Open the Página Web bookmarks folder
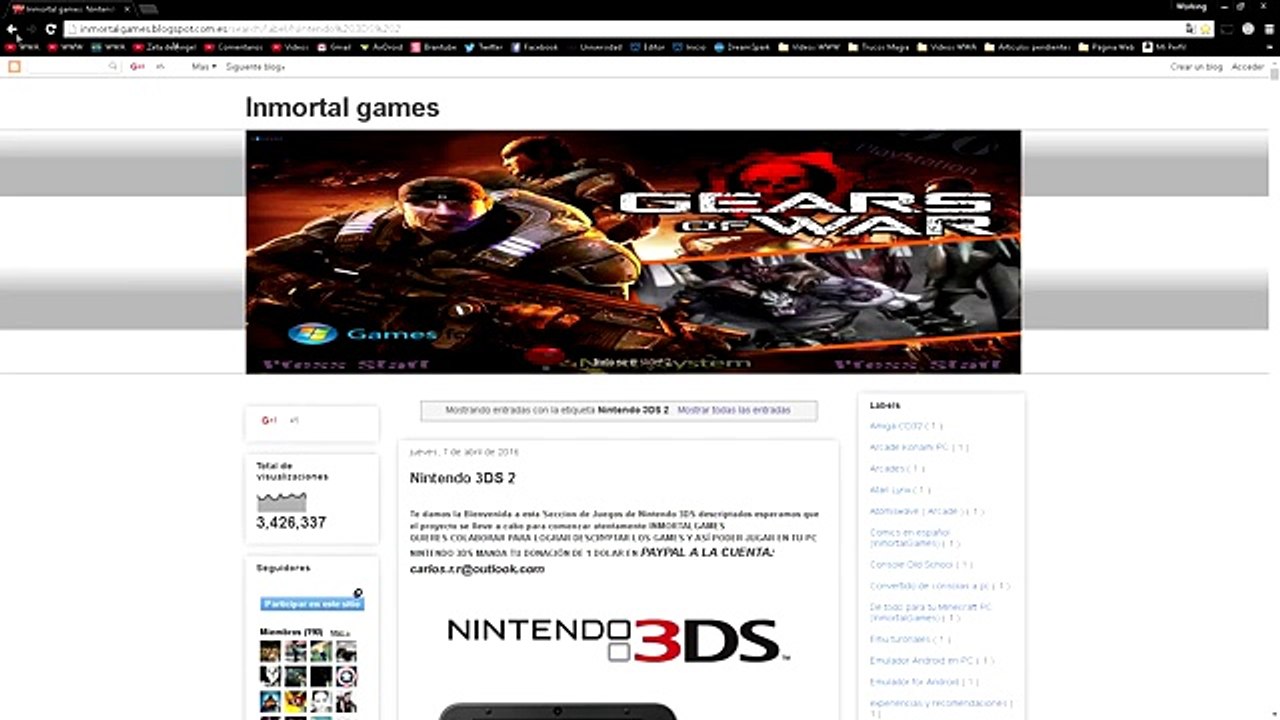Screen dimensions: 1280x720 point(1107,47)
